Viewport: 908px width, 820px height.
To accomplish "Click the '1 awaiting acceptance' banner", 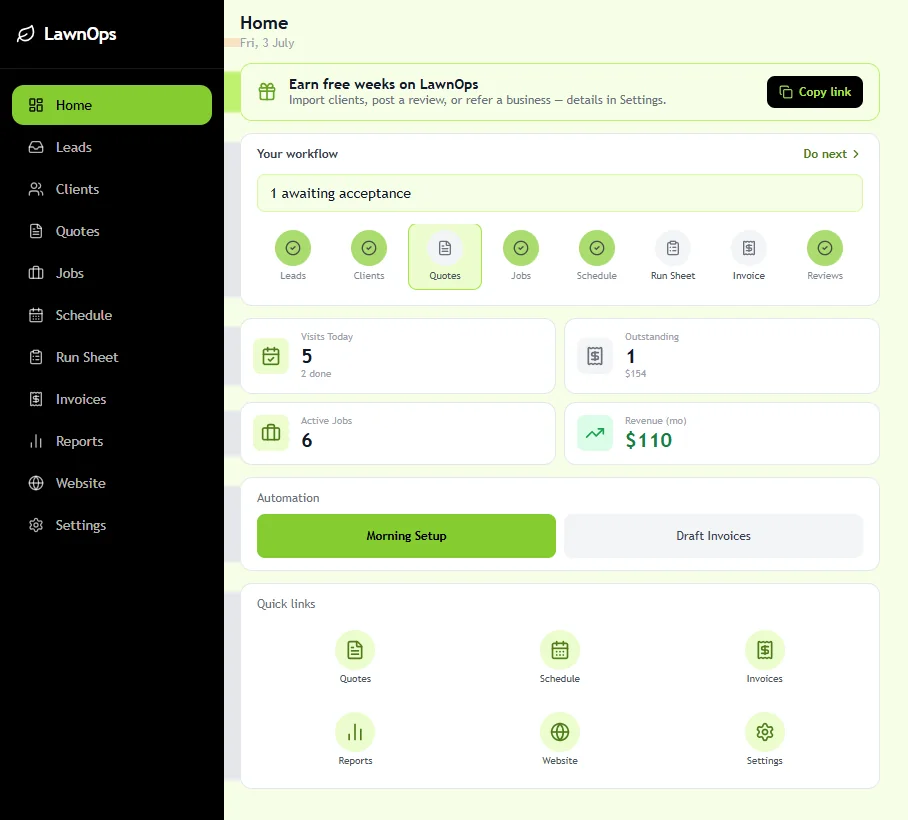I will [560, 193].
